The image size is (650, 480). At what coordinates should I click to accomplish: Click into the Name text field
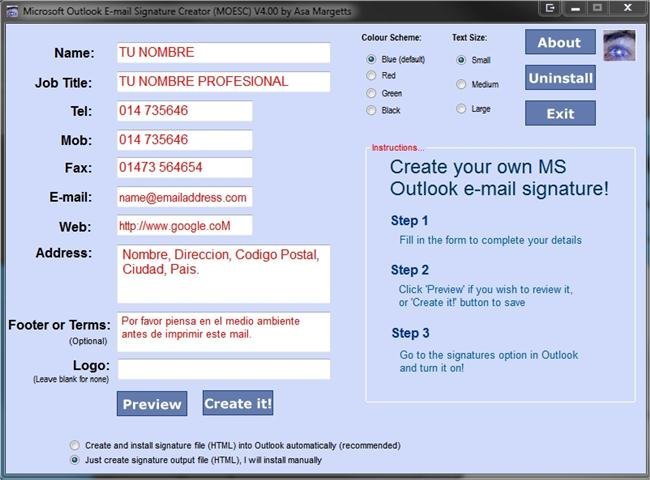pos(223,52)
